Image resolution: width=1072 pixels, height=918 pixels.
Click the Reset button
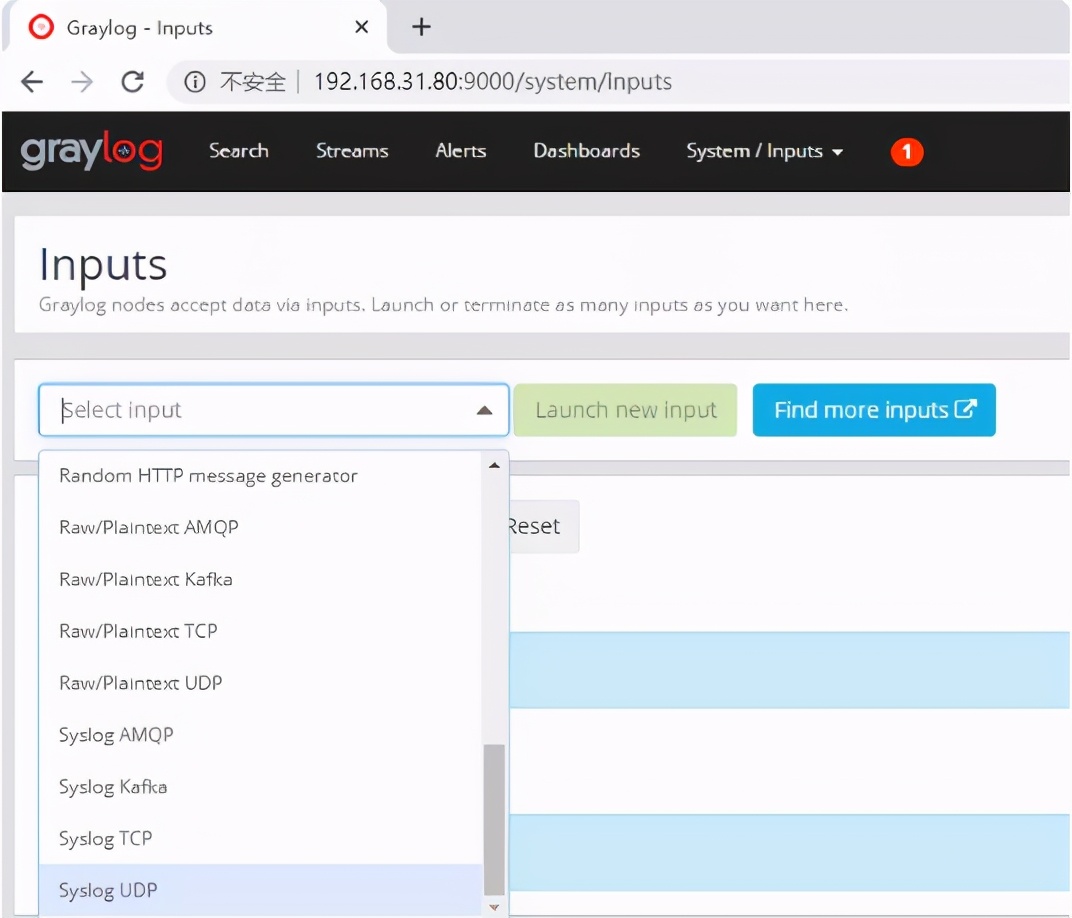click(543, 526)
